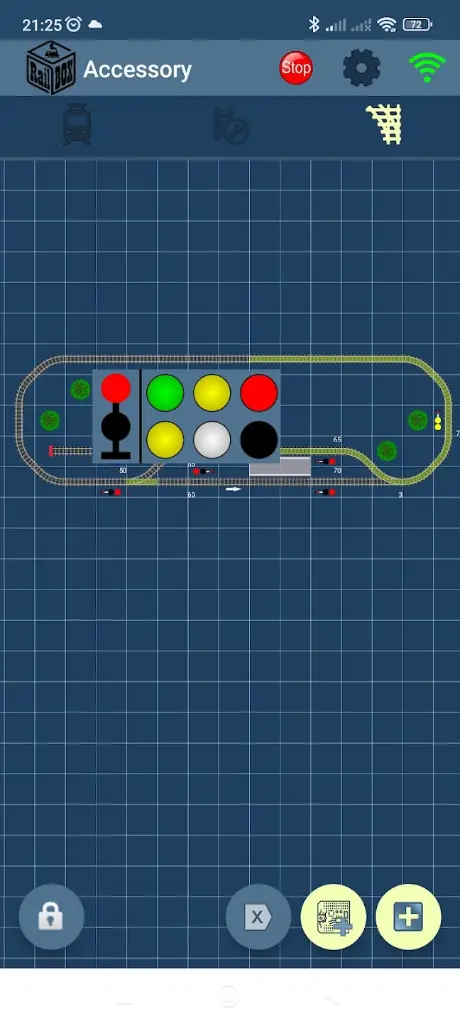Tap the yellow signal on right track curve

click(x=438, y=421)
